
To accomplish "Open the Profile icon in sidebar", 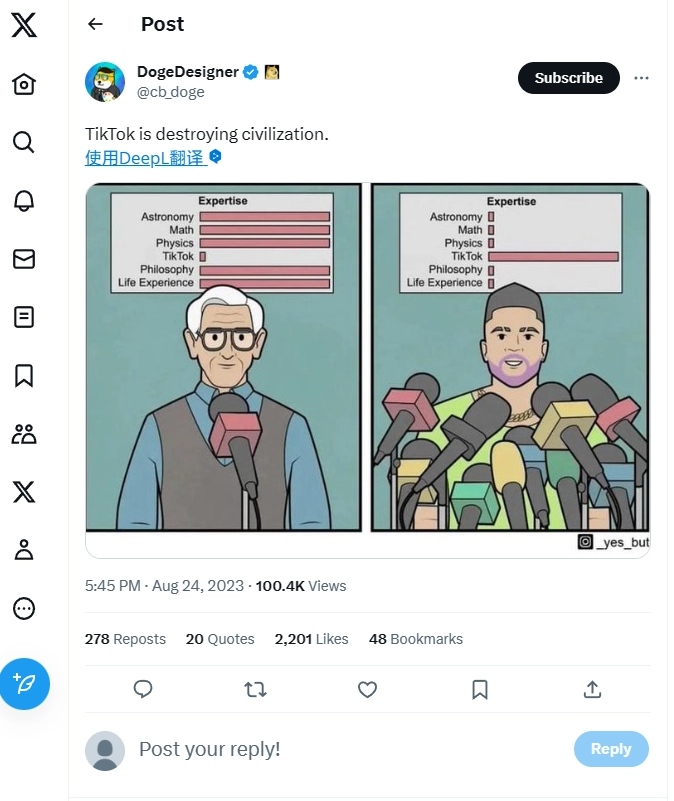I will (24, 549).
